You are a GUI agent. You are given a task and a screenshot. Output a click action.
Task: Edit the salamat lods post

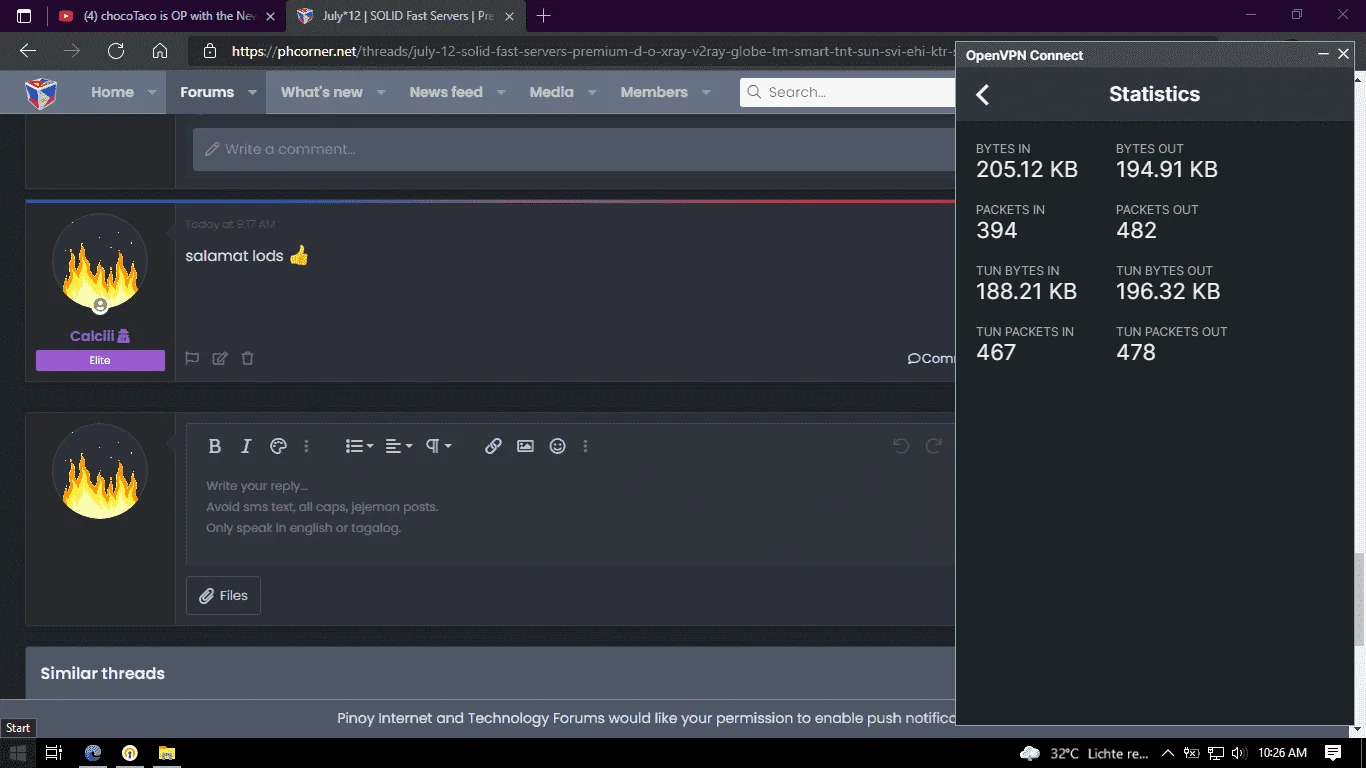pos(220,358)
